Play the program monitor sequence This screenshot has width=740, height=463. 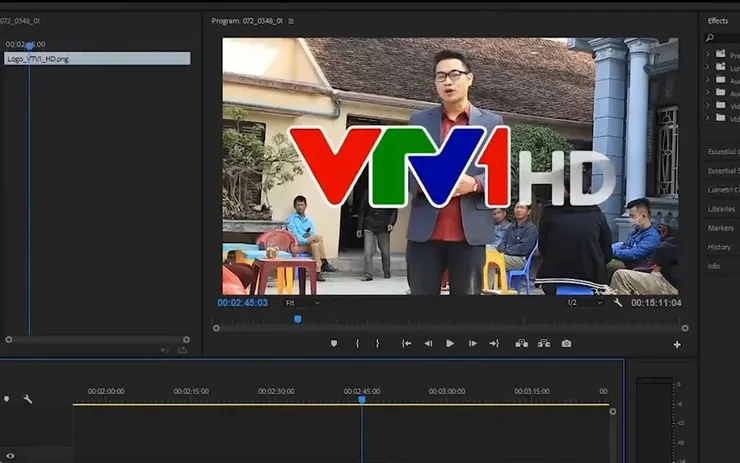[450, 344]
